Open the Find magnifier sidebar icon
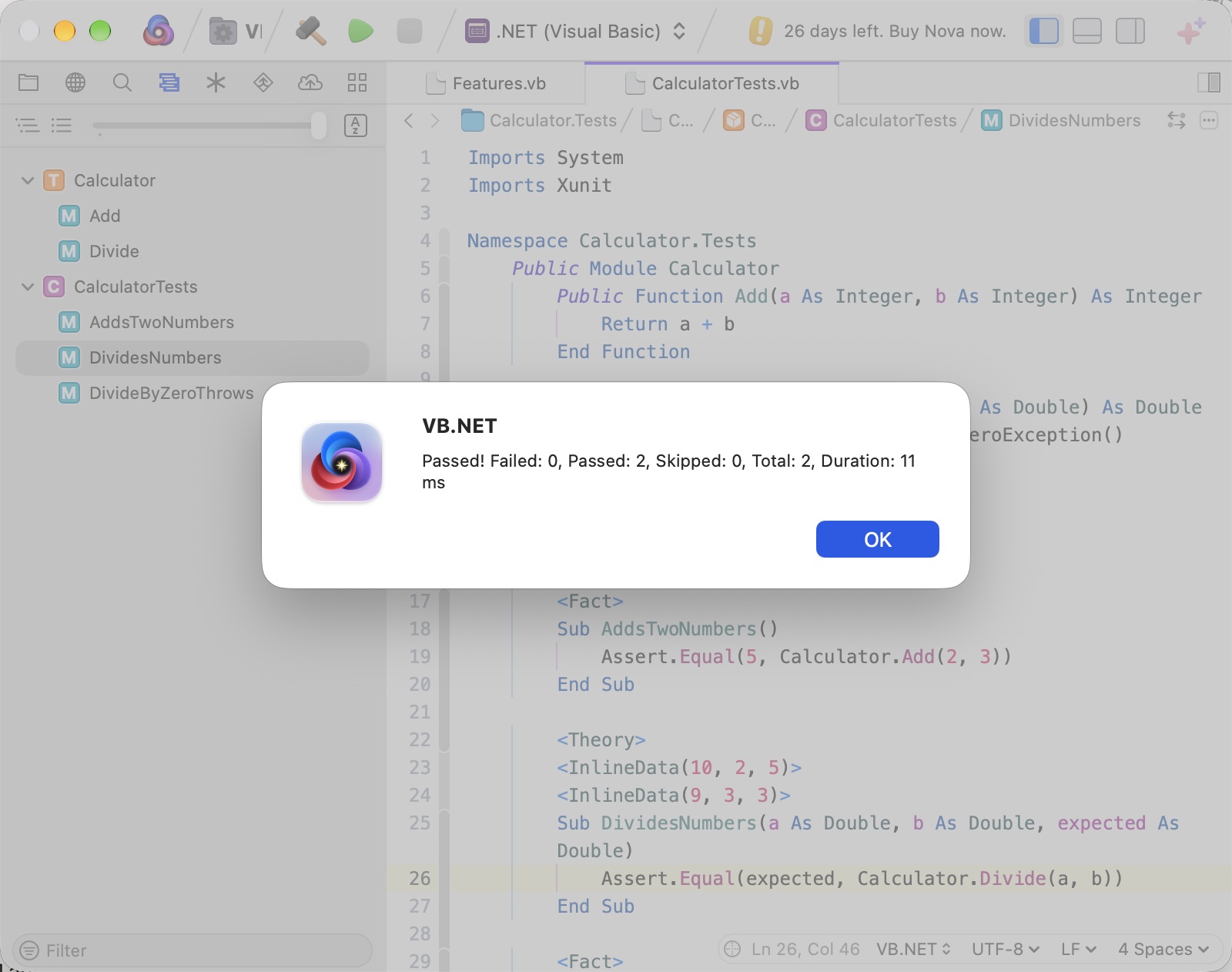Screen dimensions: 1232x972 click(122, 82)
